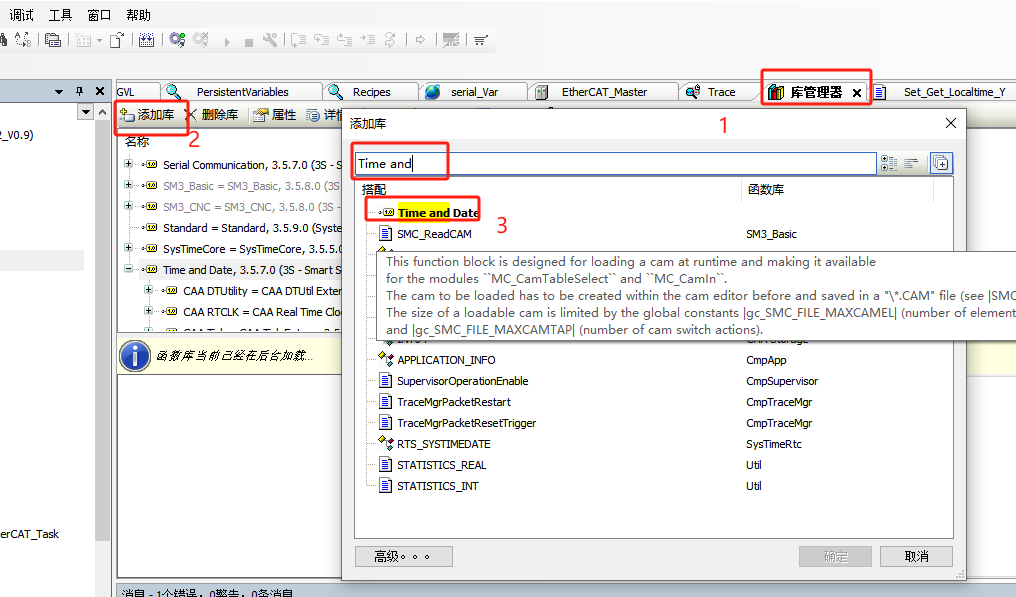
Task: Open the 窗口 (Window) menu
Action: (x=99, y=15)
